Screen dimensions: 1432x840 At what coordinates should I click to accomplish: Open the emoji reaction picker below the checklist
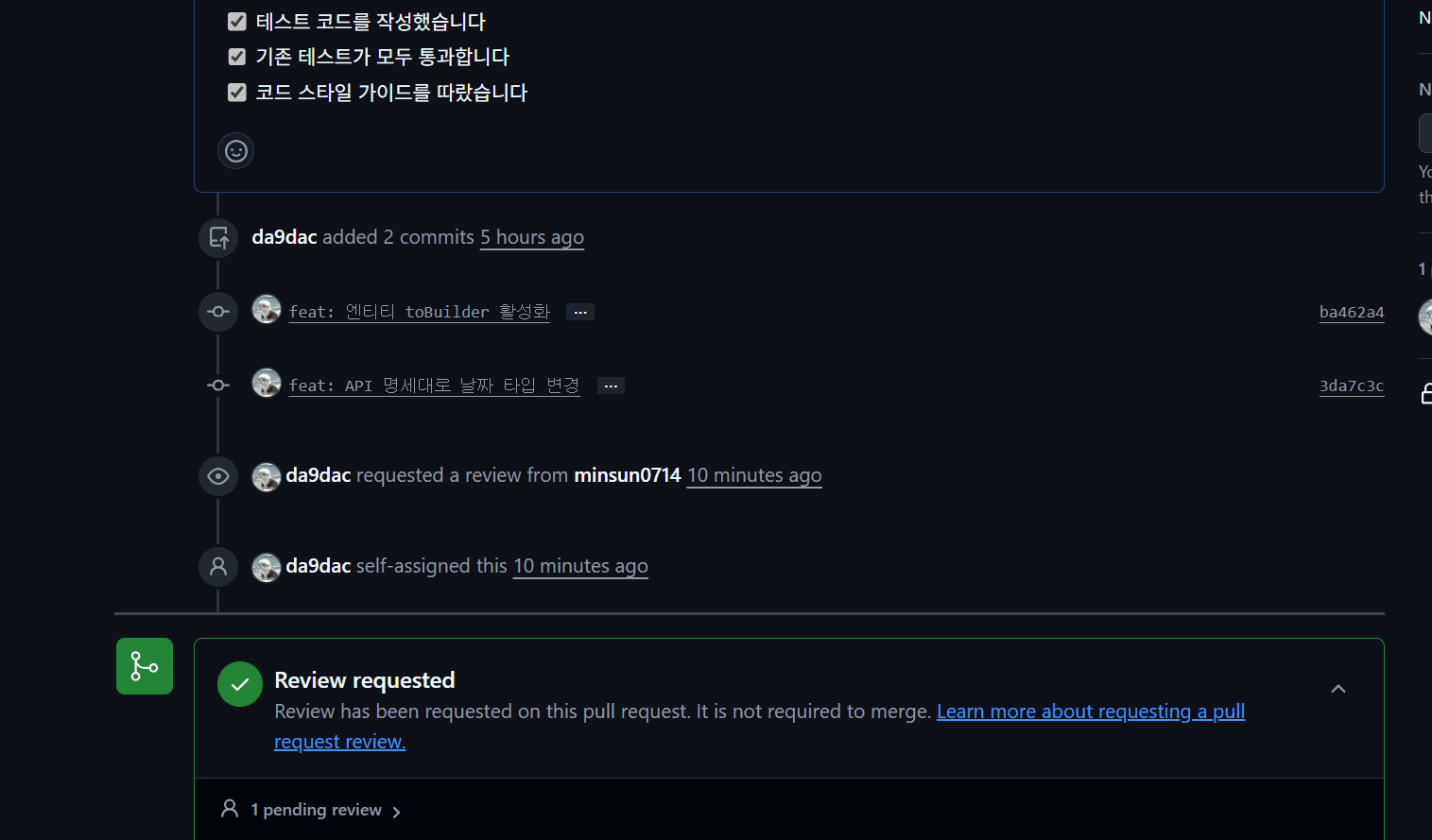click(x=235, y=150)
